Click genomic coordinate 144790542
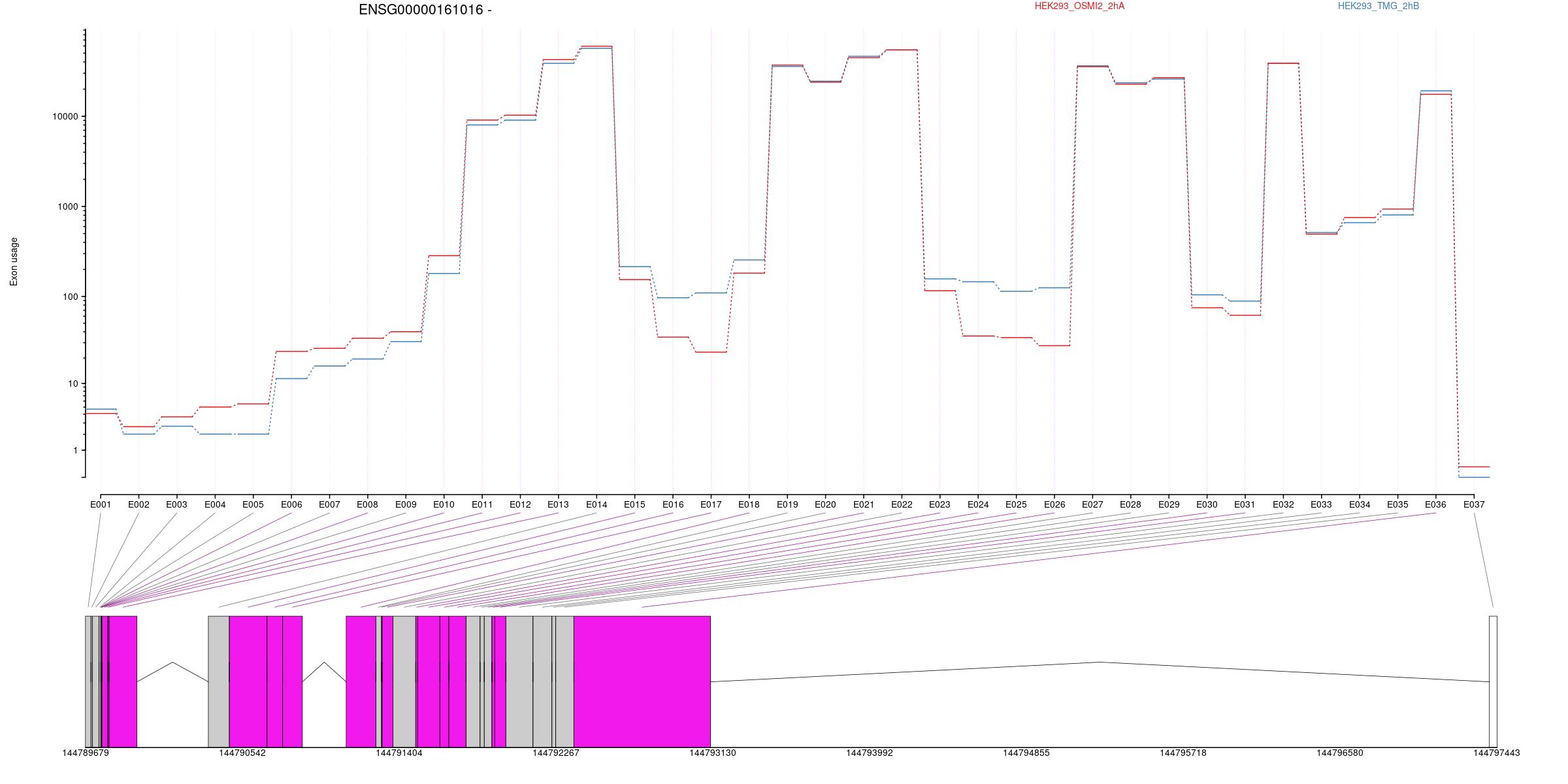Image resolution: width=1568 pixels, height=784 pixels. [x=242, y=753]
